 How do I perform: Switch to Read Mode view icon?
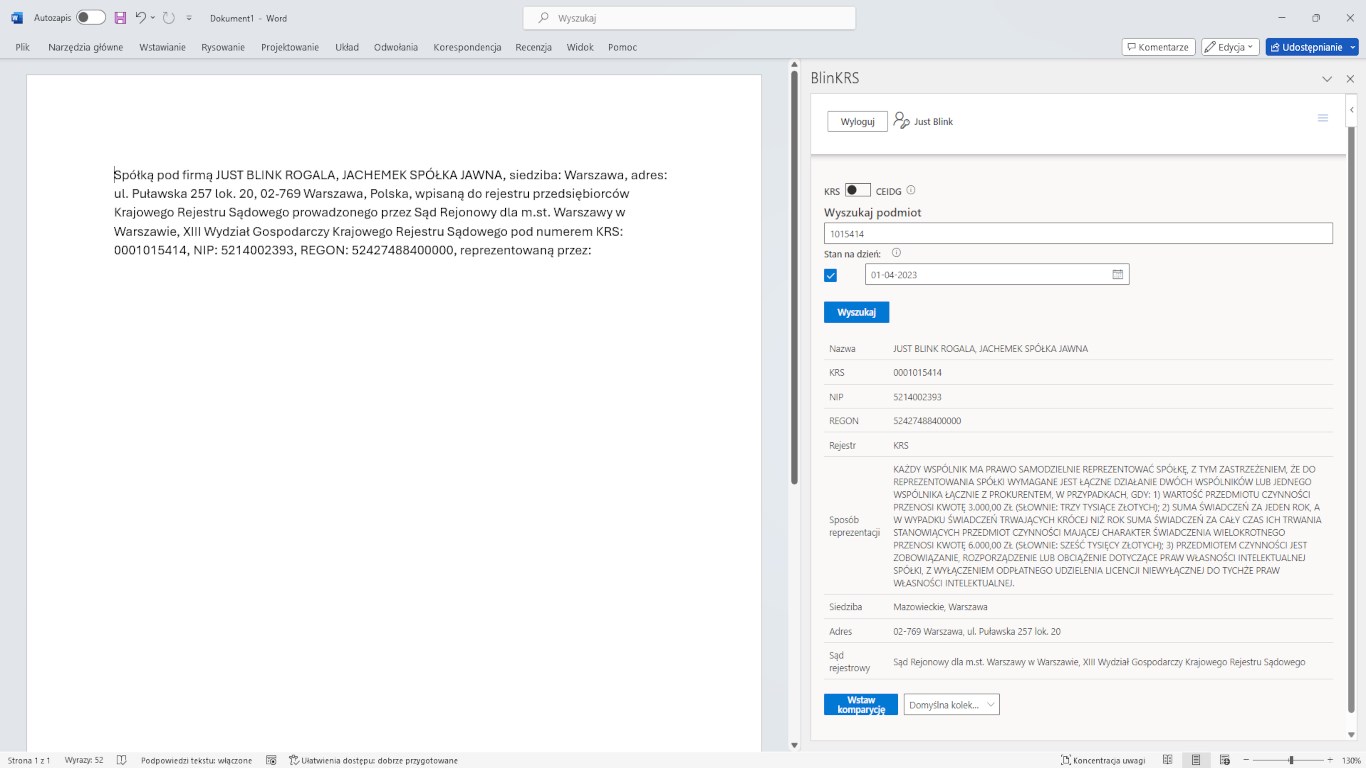click(1168, 760)
